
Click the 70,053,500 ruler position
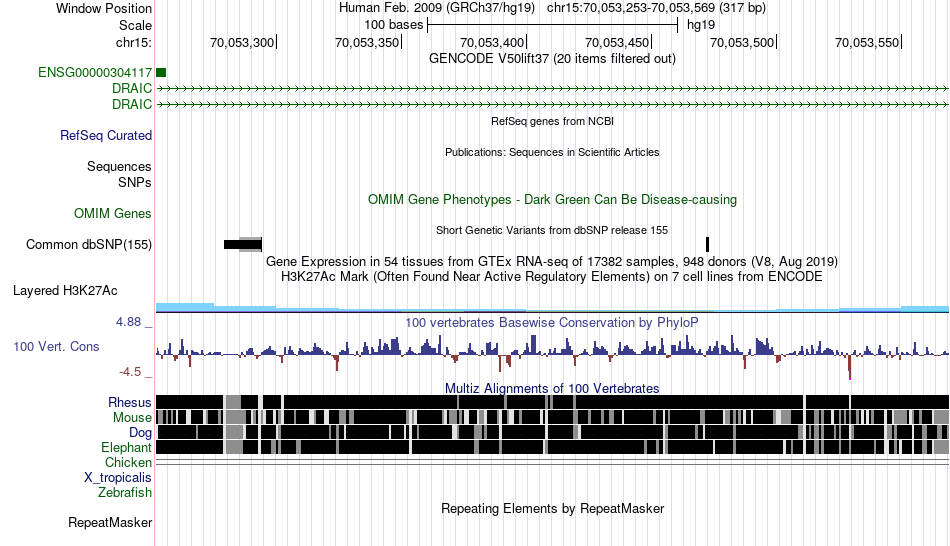[743, 42]
